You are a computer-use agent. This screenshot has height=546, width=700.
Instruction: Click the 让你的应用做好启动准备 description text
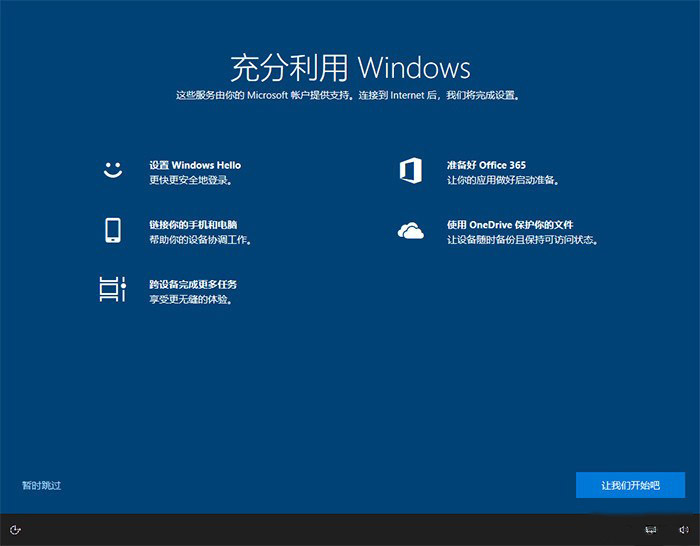pyautogui.click(x=502, y=180)
